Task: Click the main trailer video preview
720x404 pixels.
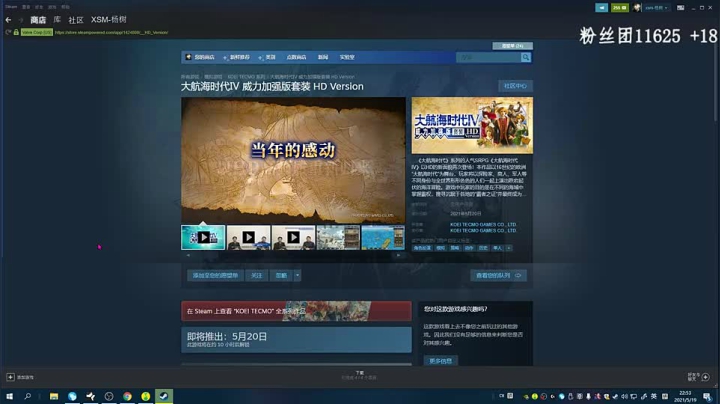Action: pos(293,160)
